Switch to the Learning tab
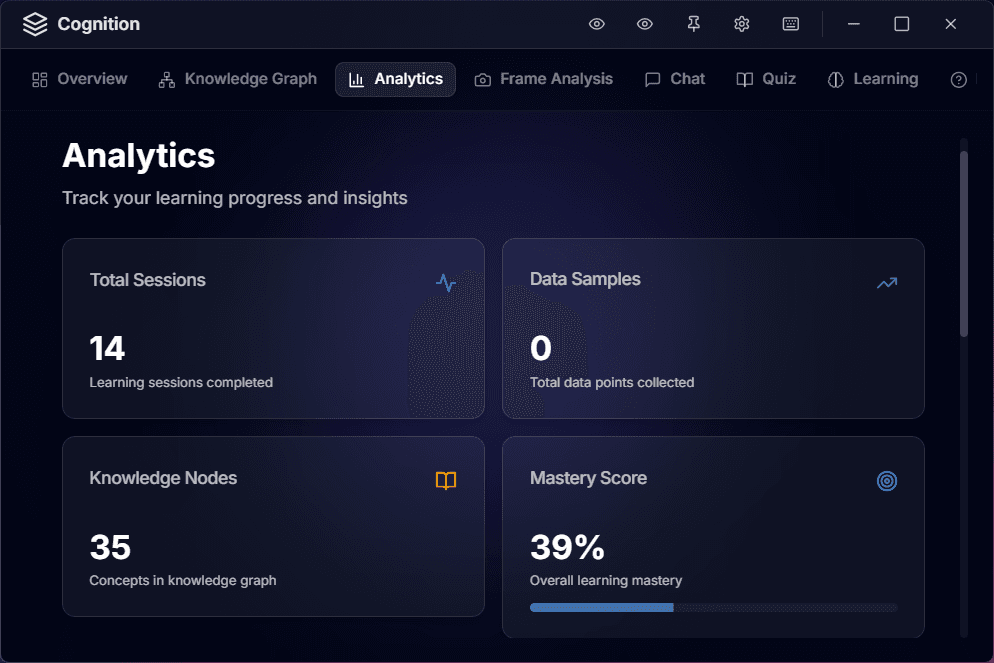994x663 pixels. point(873,79)
